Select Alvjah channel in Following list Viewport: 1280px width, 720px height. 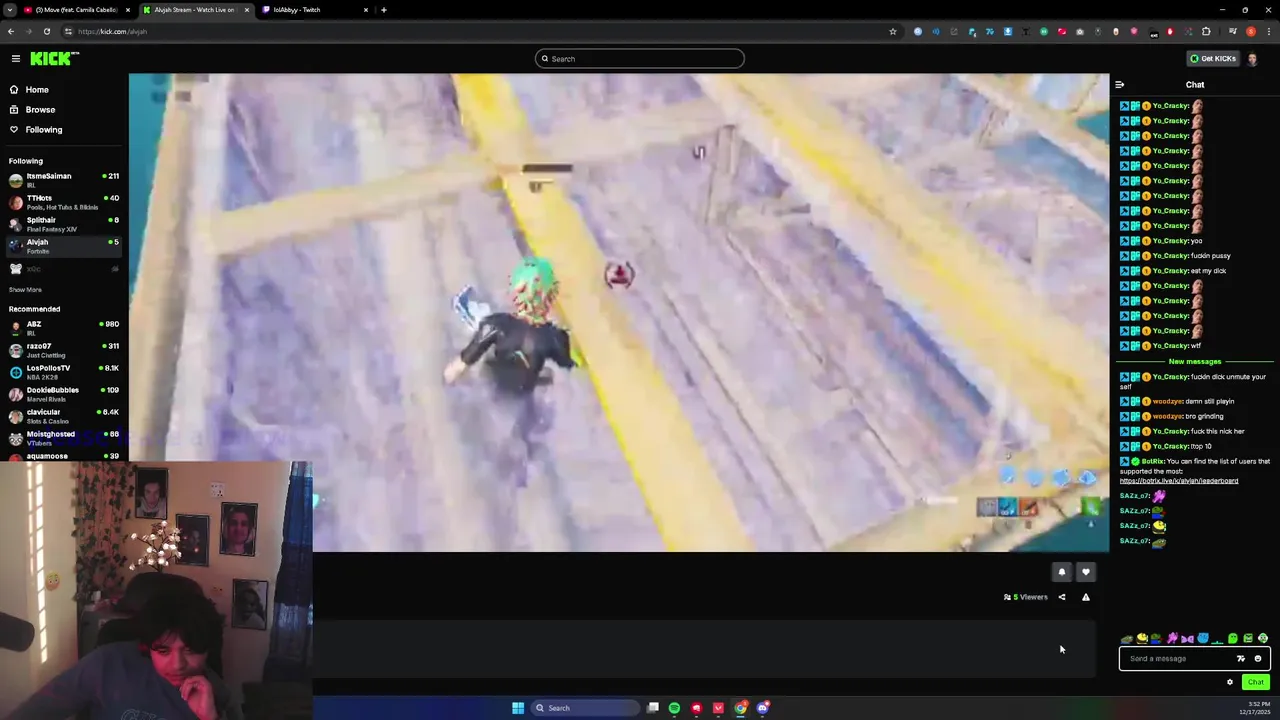[x=64, y=246]
